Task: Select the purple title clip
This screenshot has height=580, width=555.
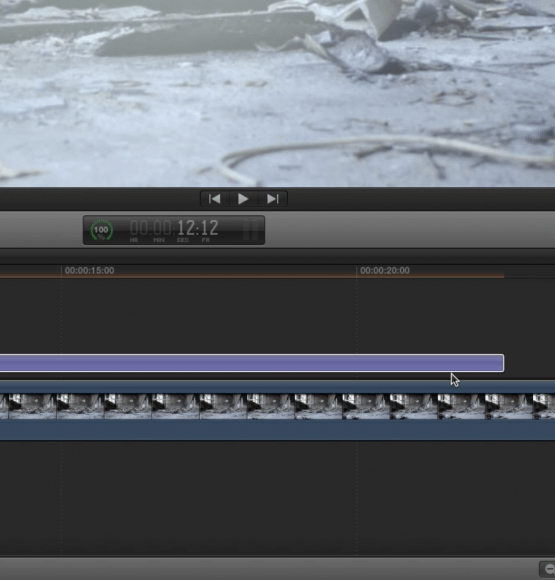Action: click(x=252, y=363)
